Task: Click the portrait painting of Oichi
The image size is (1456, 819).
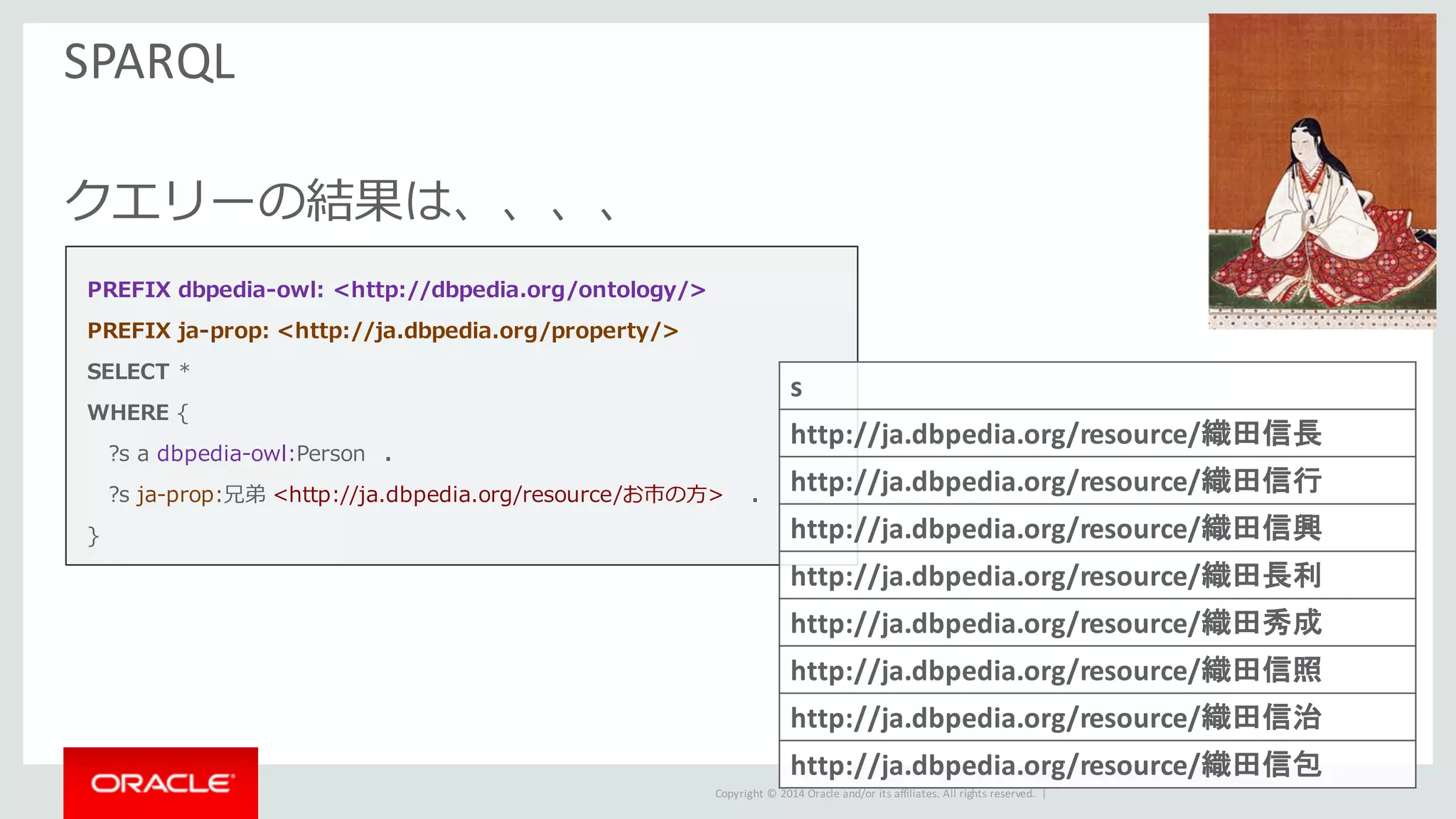Action: pos(1322,171)
